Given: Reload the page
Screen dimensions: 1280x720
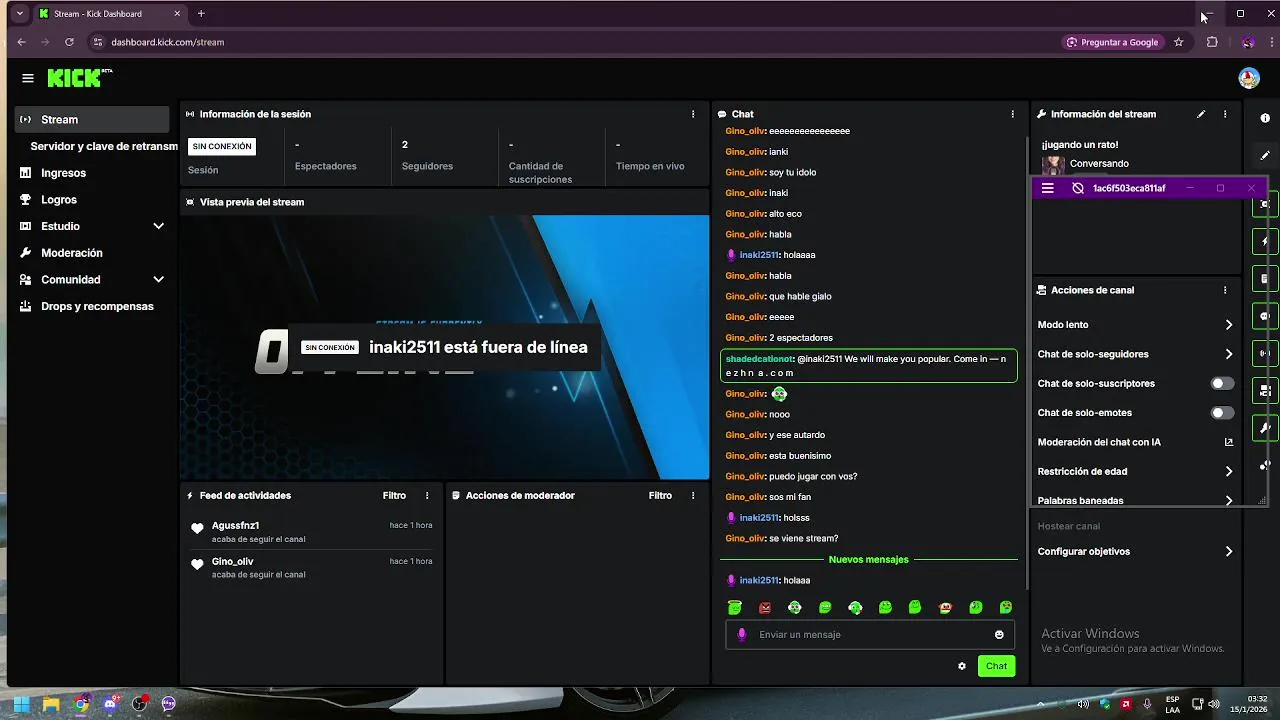Looking at the screenshot, I should point(69,42).
